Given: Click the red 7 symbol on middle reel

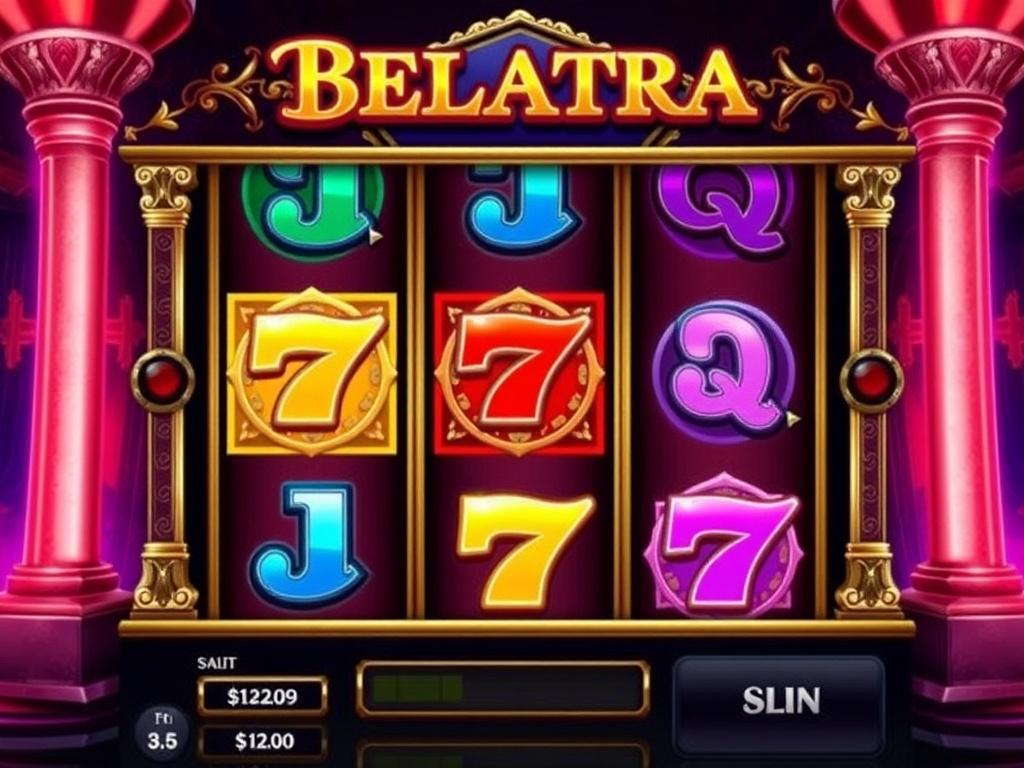Looking at the screenshot, I should click(519, 373).
